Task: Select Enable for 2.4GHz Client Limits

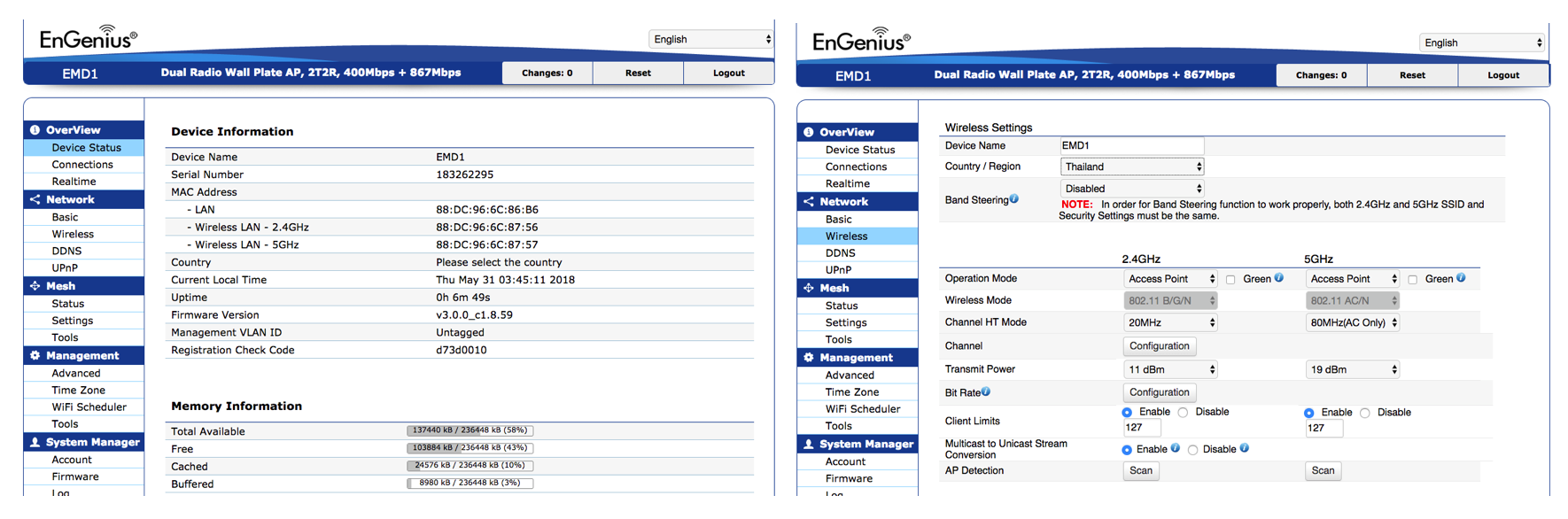Action: pos(1127,413)
